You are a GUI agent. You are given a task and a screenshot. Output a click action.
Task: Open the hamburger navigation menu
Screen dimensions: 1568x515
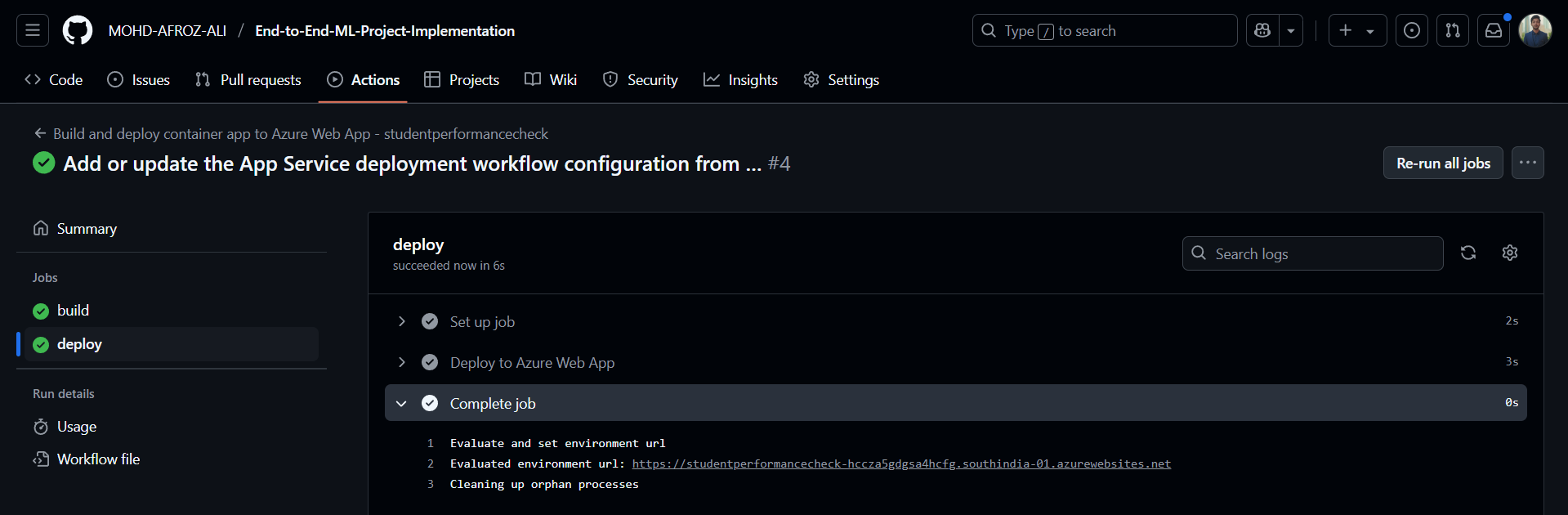(33, 31)
